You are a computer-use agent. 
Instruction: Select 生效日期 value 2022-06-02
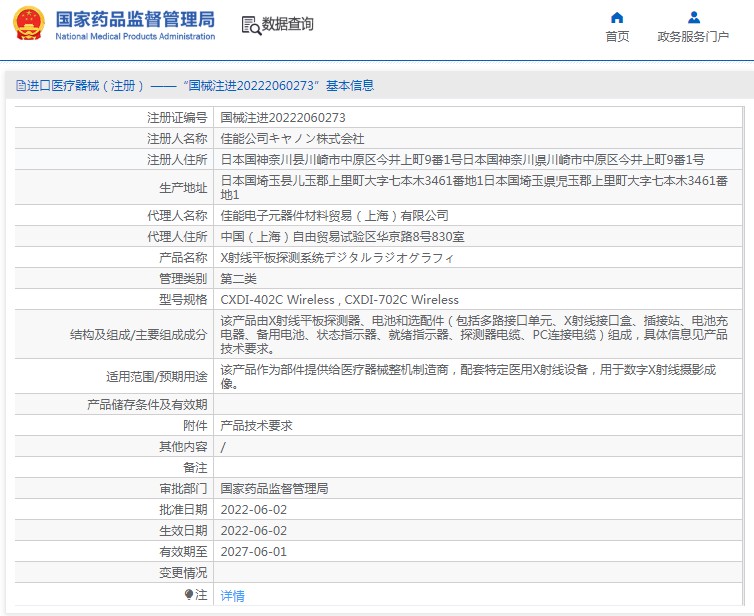click(253, 531)
